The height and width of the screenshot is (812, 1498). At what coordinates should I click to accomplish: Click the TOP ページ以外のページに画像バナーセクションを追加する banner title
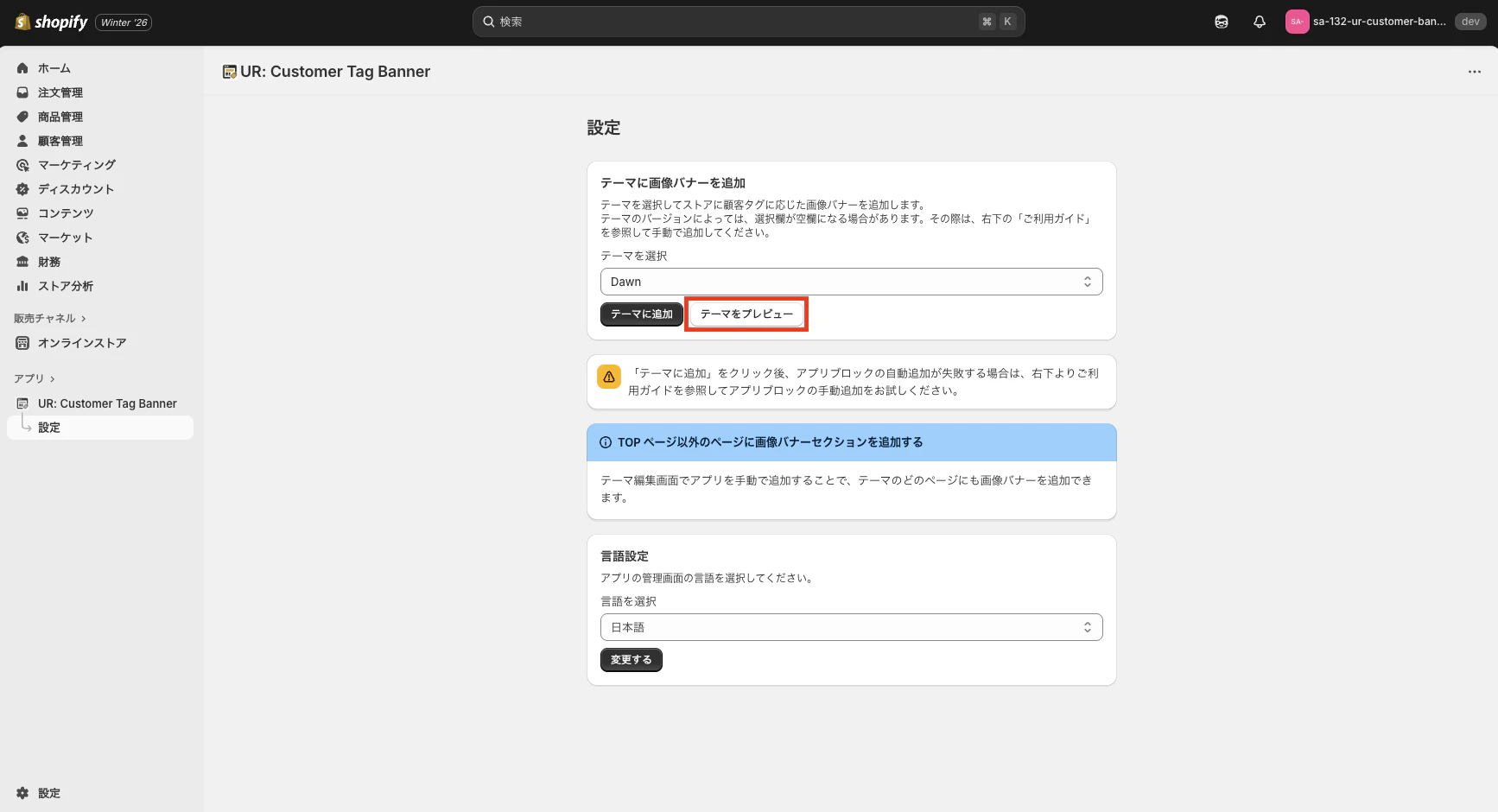(771, 442)
